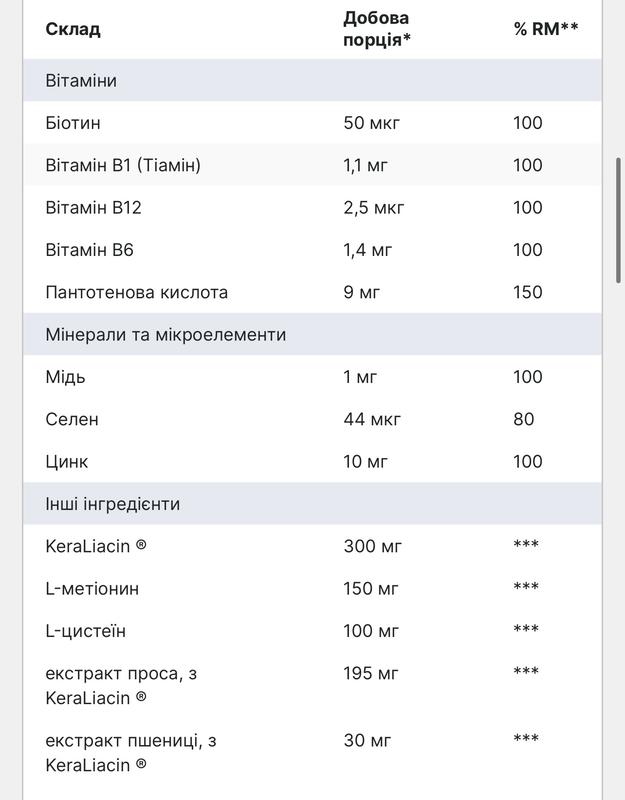625x800 pixels.
Task: Select the "Селен" ingredient name
Action: [72, 419]
